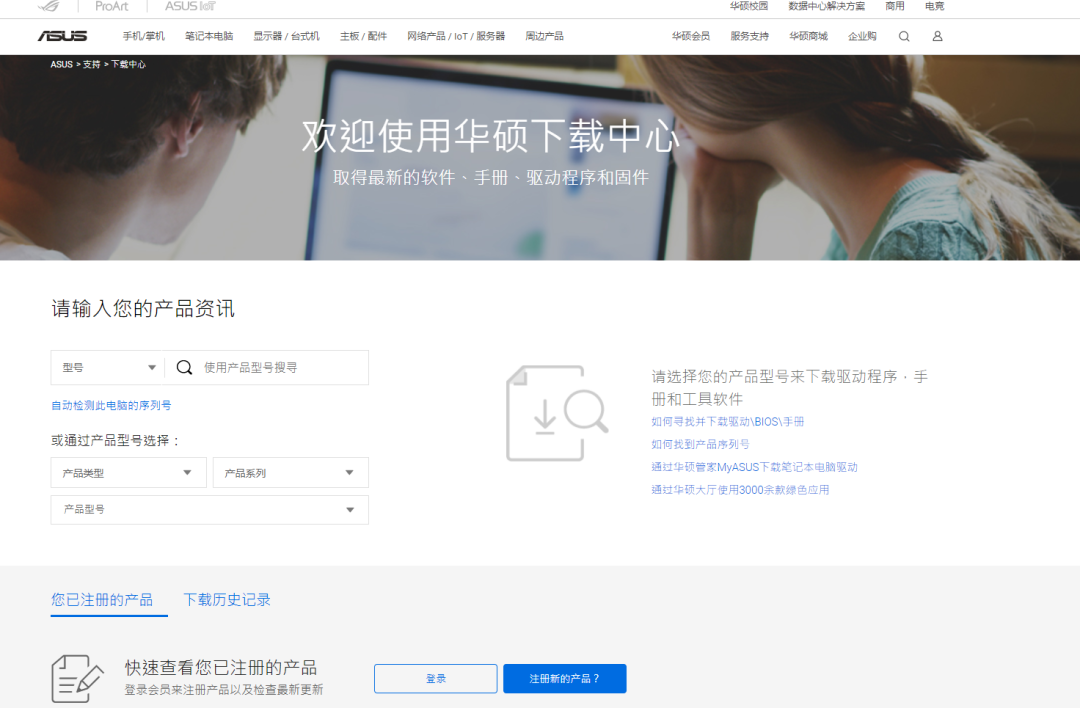Open the 数据中心解决方案 top link
Image resolution: width=1080 pixels, height=708 pixels.
click(827, 6)
